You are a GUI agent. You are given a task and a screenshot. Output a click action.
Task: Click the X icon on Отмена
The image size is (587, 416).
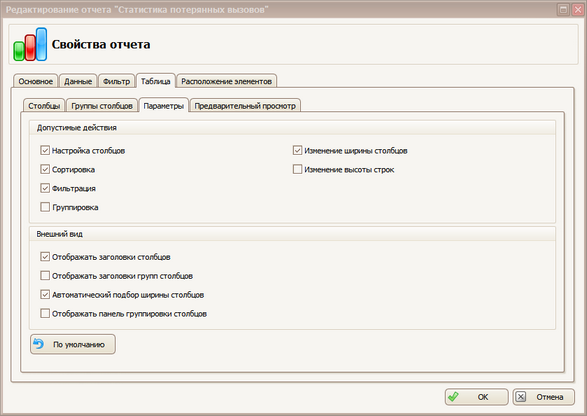click(521, 397)
